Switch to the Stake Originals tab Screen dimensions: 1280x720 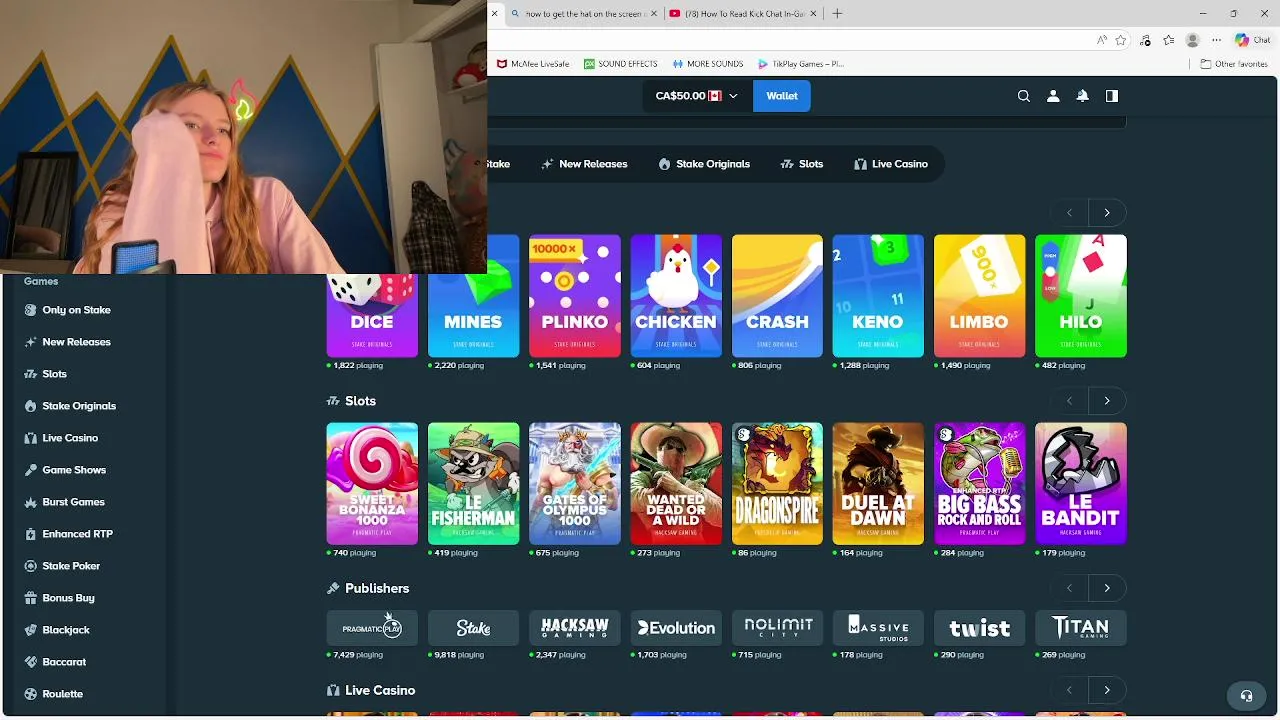click(x=704, y=164)
